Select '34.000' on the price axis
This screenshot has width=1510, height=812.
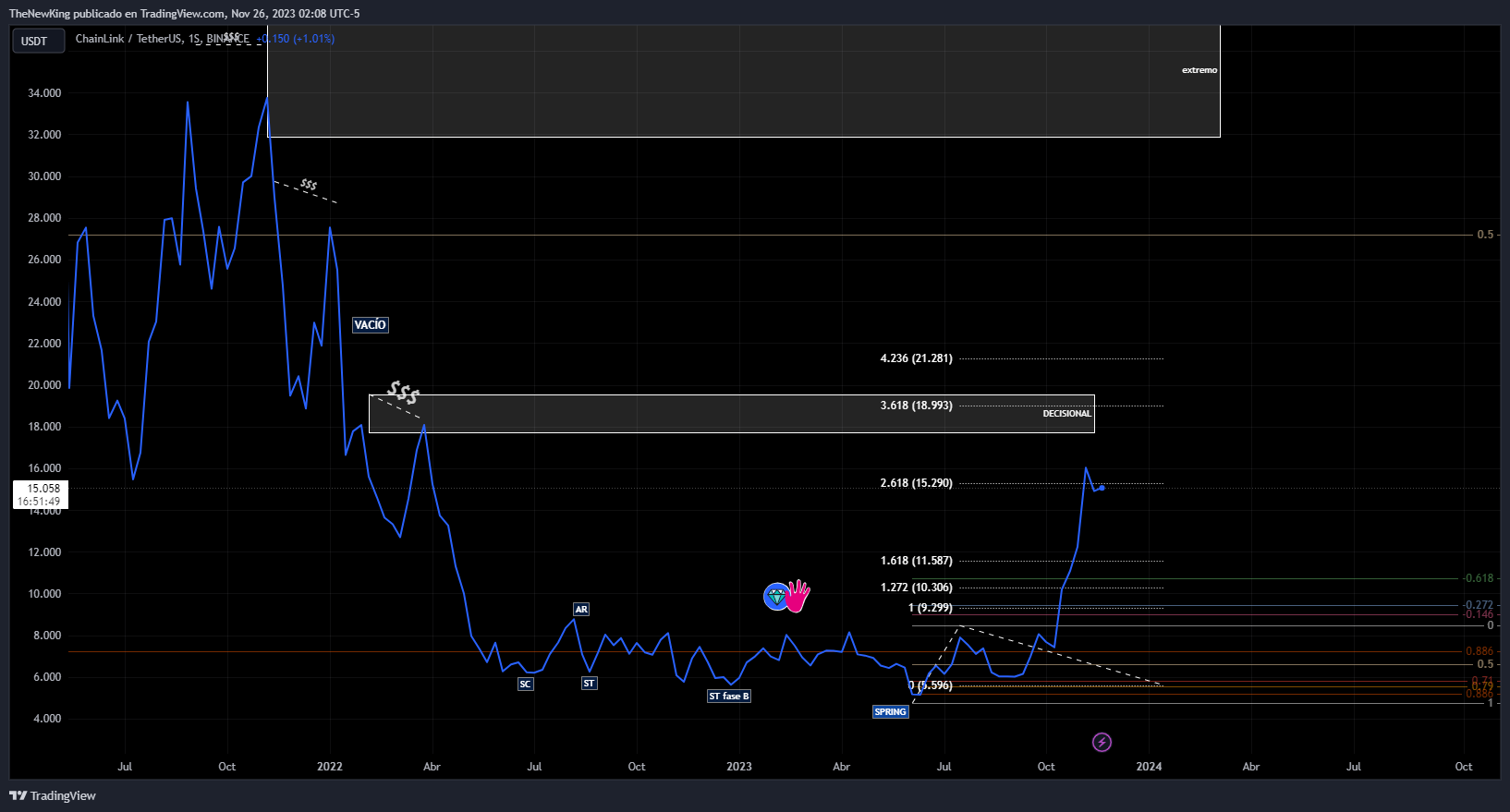click(44, 93)
